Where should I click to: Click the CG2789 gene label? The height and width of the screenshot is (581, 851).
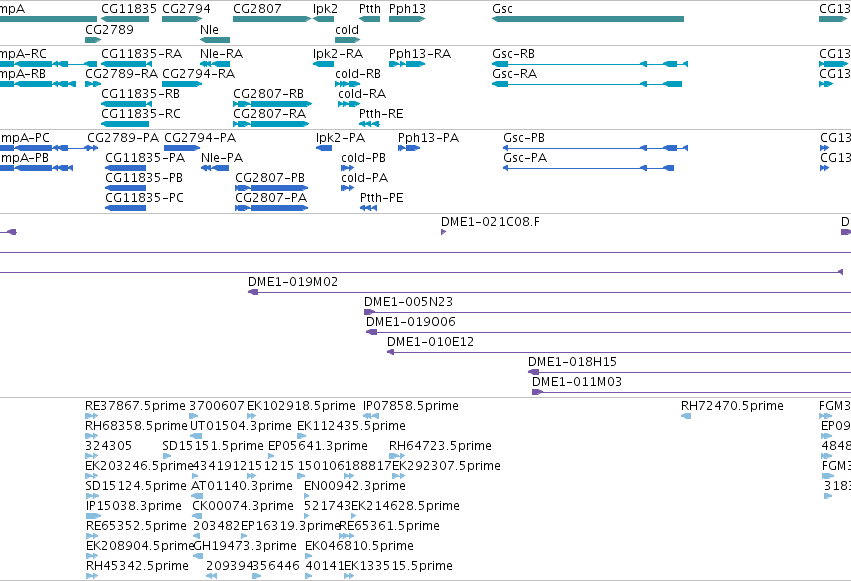109,29
